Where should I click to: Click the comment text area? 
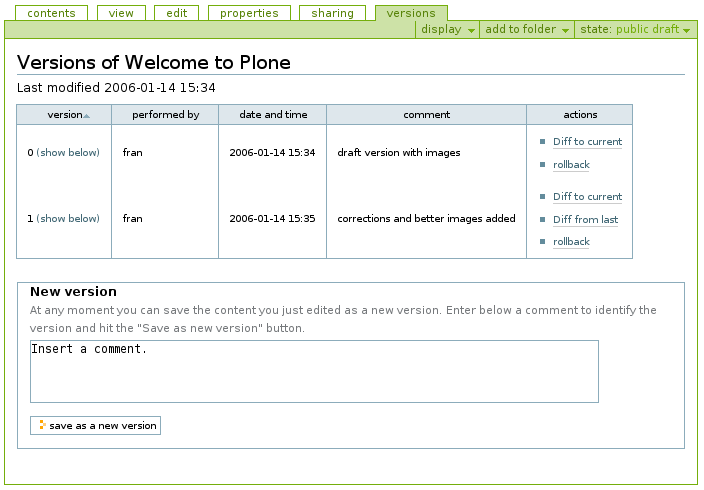tap(314, 371)
